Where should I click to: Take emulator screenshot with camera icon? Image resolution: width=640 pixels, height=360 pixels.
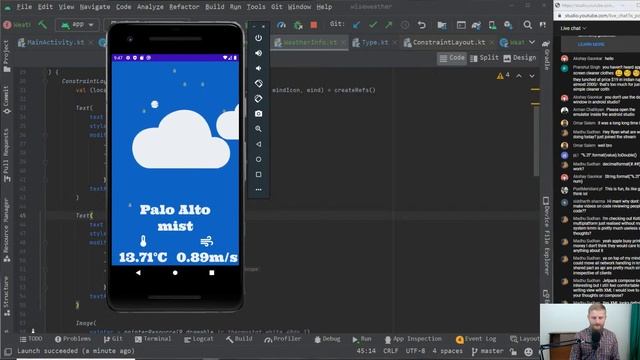click(x=258, y=113)
